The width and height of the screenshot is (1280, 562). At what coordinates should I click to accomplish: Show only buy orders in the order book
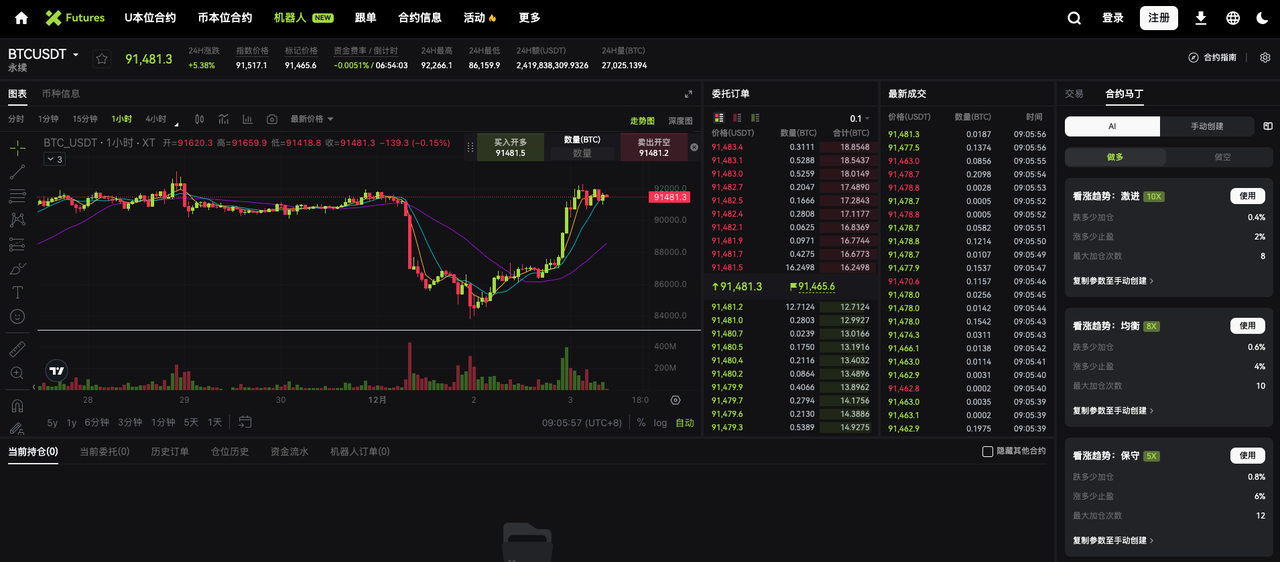coord(757,118)
